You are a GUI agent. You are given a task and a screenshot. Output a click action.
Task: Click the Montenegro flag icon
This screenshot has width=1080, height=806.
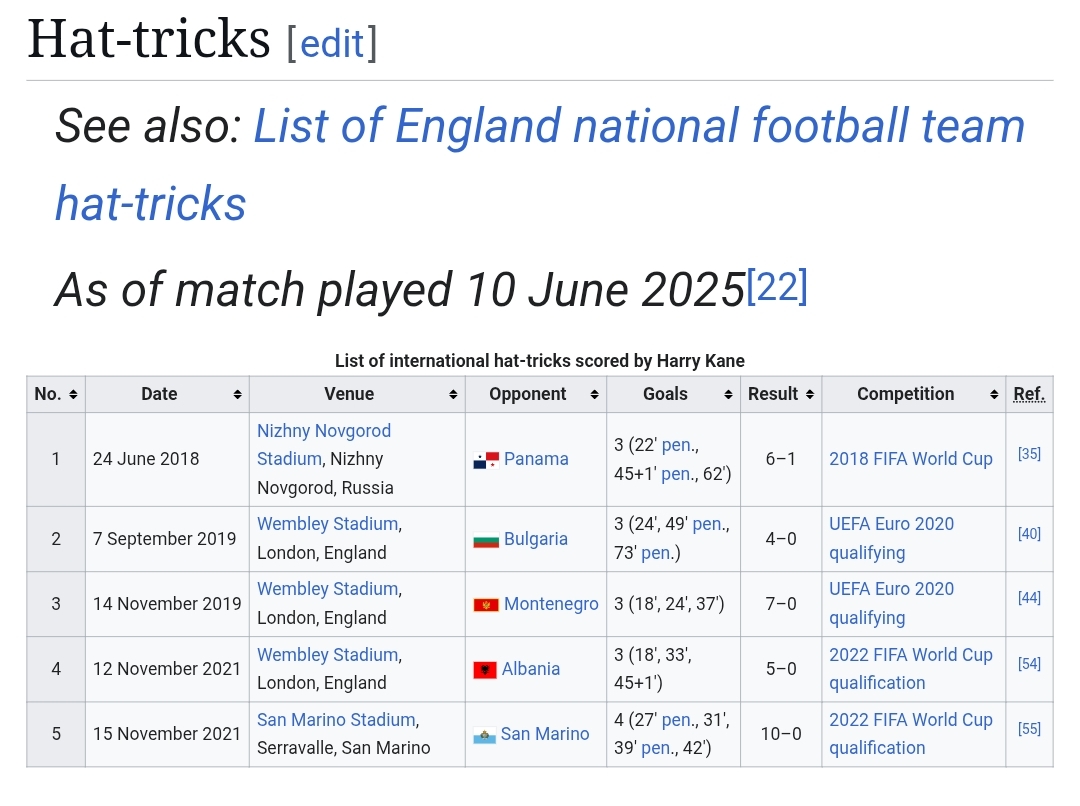485,605
